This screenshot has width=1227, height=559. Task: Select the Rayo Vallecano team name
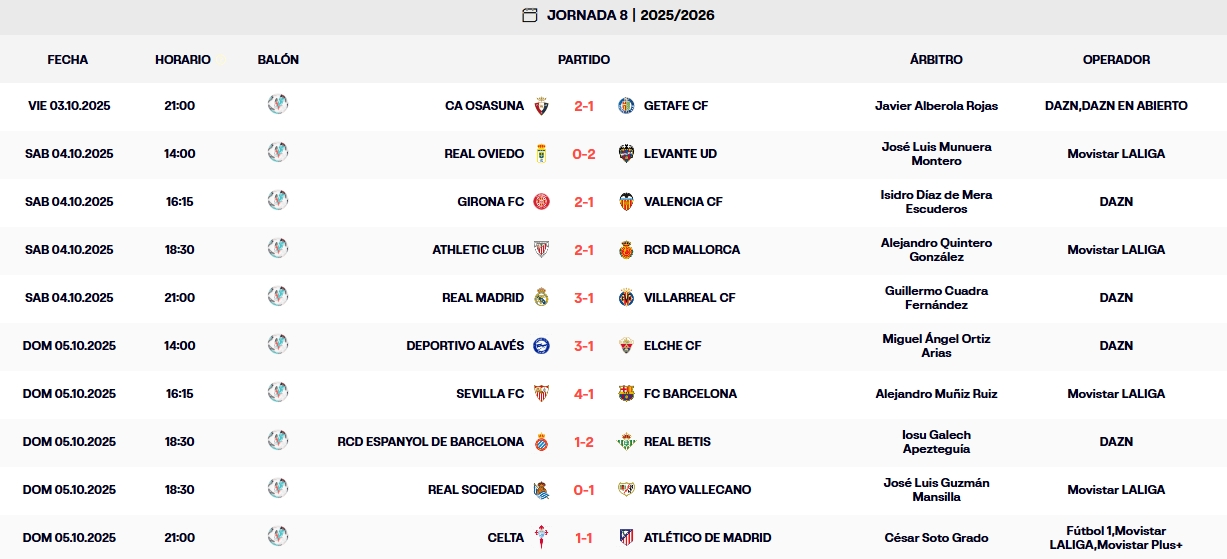click(697, 490)
